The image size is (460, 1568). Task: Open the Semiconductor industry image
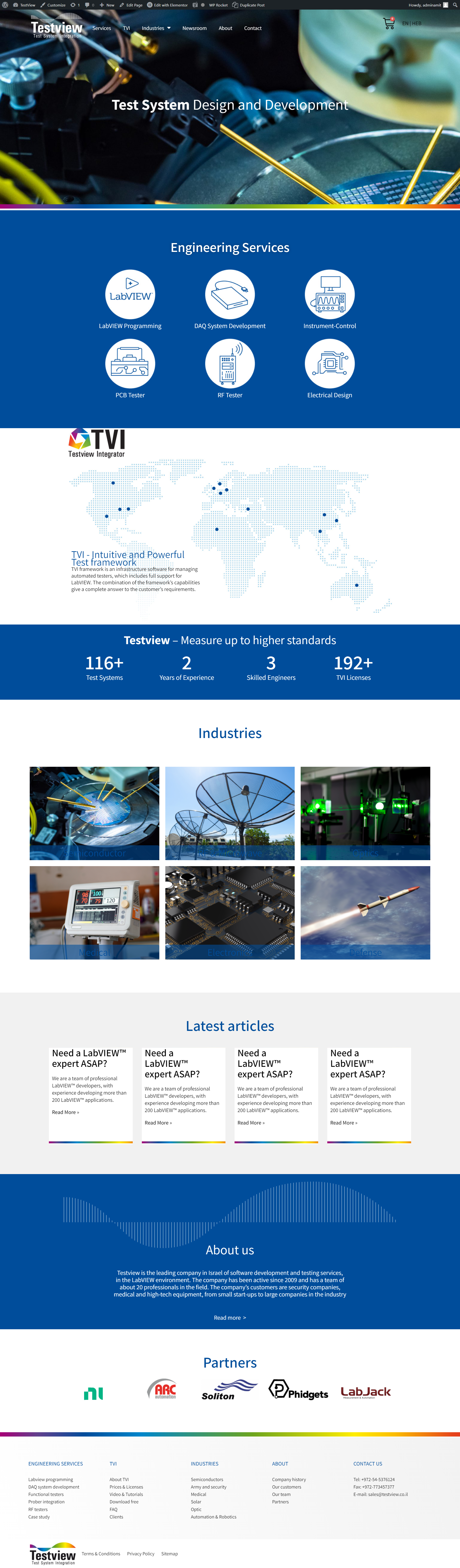[94, 813]
